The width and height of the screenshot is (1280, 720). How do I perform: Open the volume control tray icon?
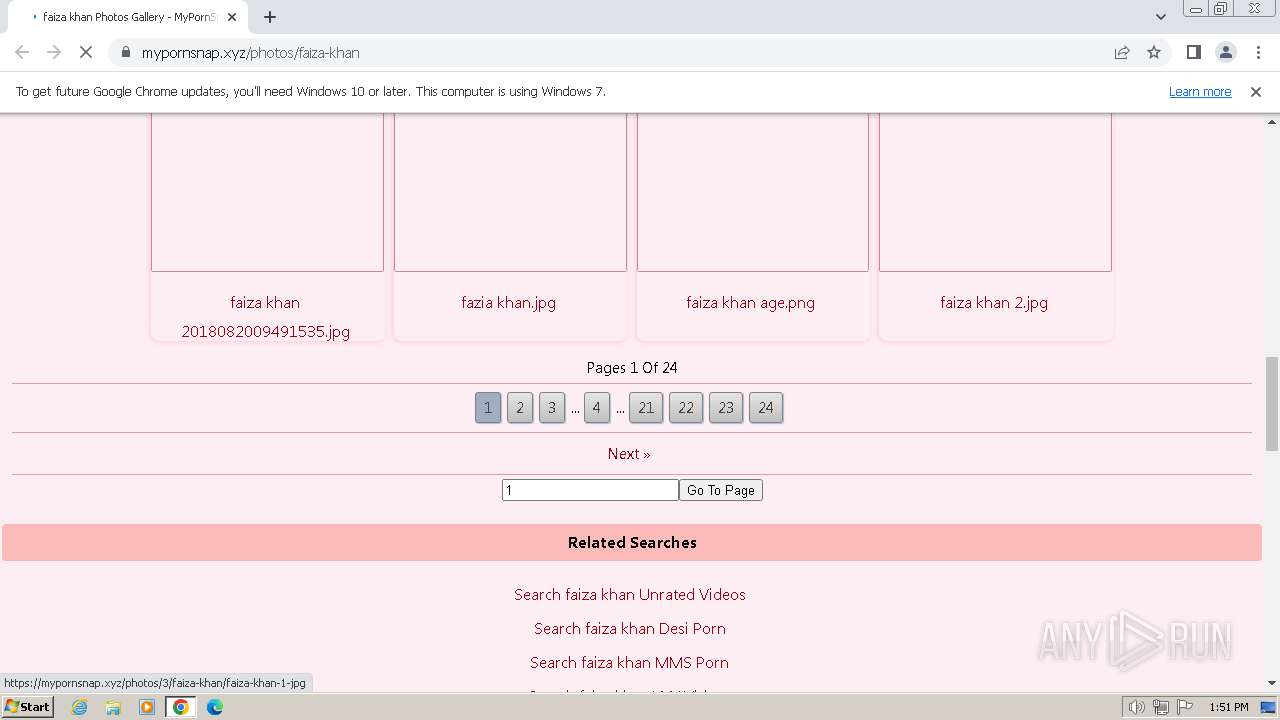click(x=1136, y=707)
